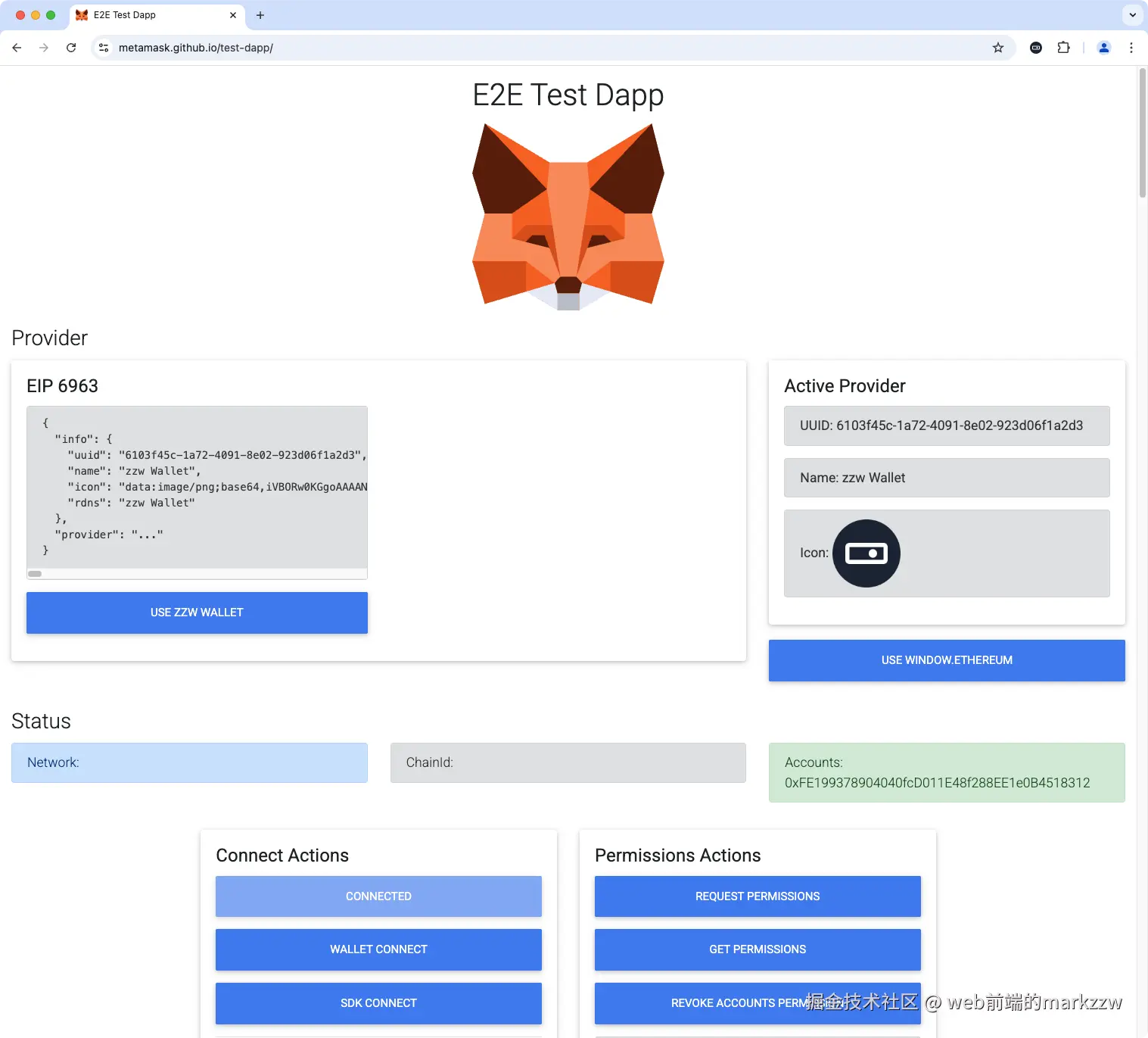The width and height of the screenshot is (1148, 1038).
Task: Click GET PERMISSIONS button
Action: click(x=758, y=949)
